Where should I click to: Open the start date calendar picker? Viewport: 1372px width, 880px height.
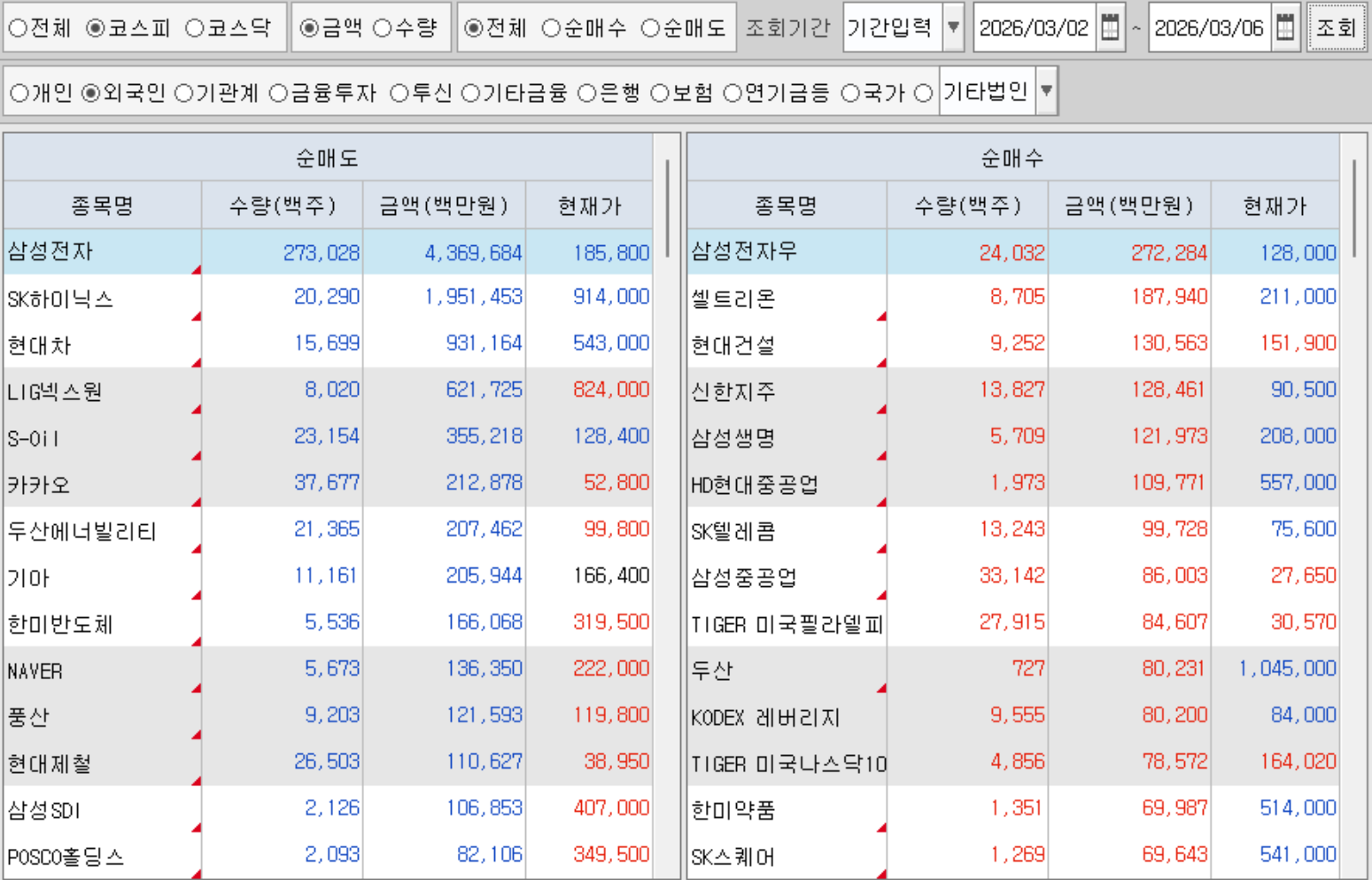[1109, 28]
